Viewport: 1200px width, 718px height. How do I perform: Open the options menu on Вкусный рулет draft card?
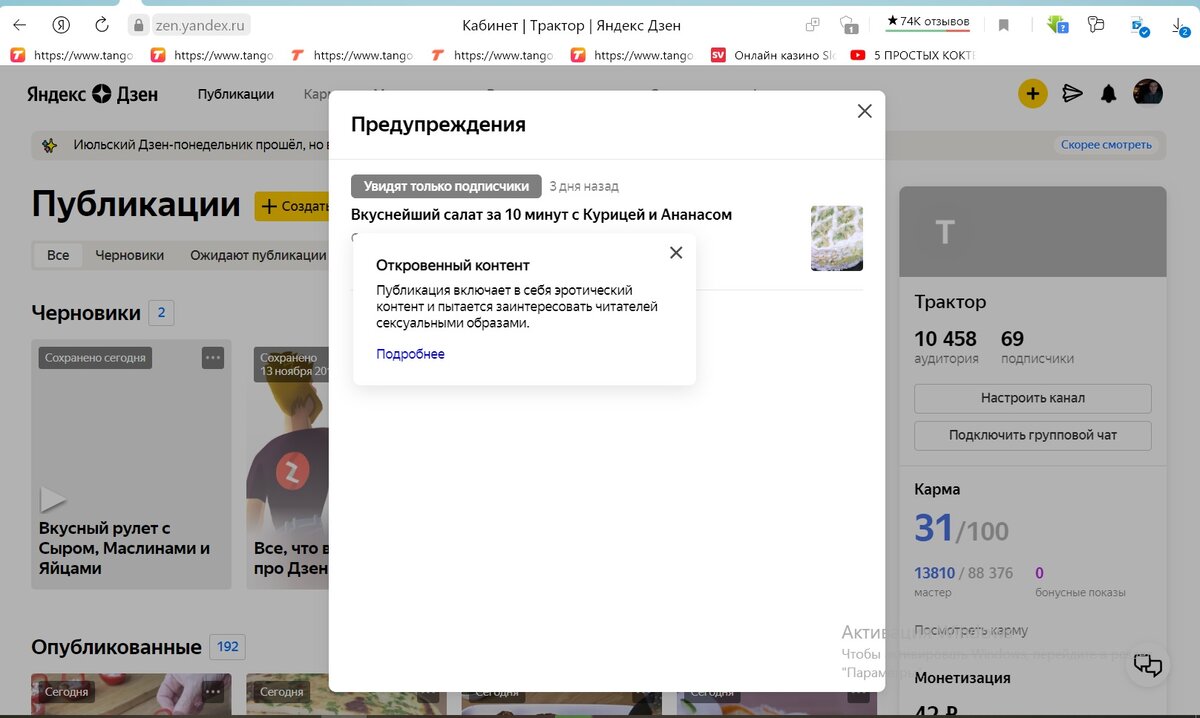[x=212, y=357]
